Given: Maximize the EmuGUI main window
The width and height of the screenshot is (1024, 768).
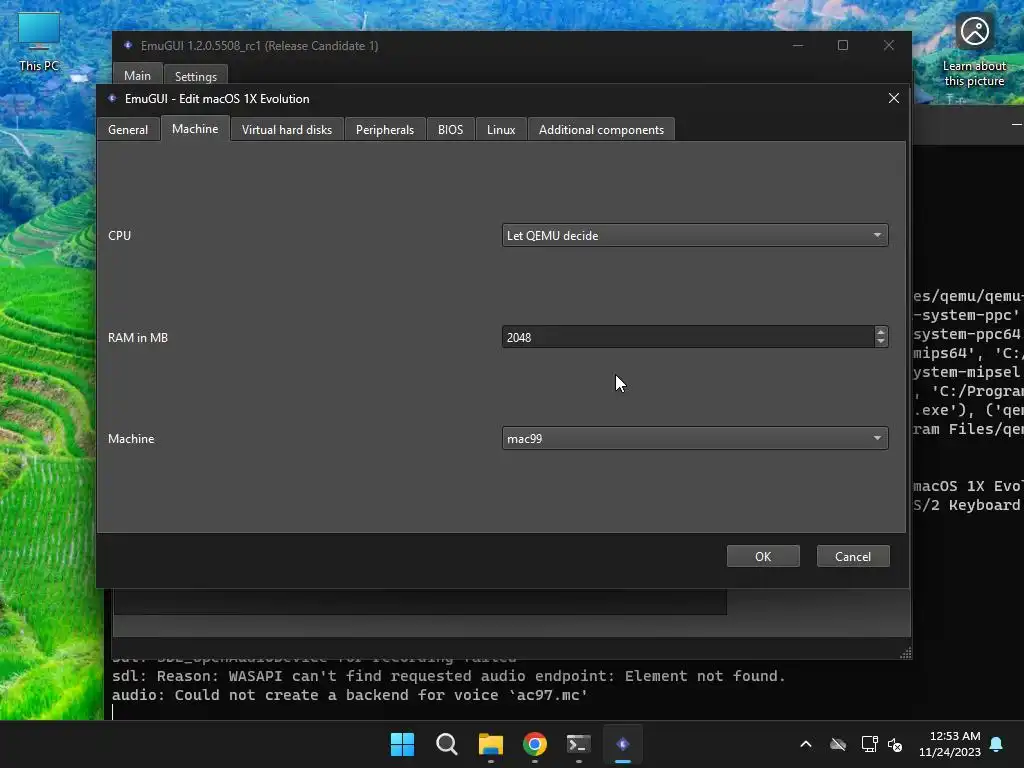Looking at the screenshot, I should tap(843, 45).
